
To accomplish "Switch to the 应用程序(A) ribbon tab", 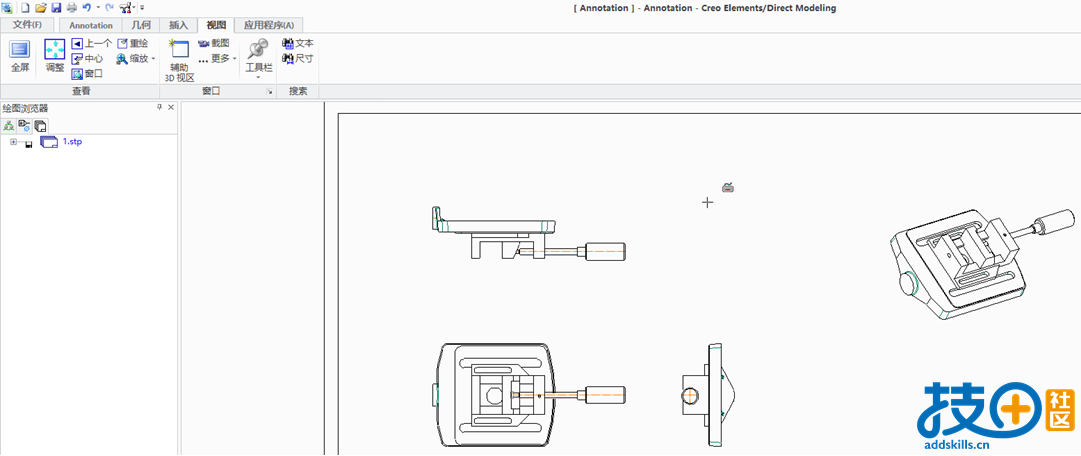I will click(268, 26).
